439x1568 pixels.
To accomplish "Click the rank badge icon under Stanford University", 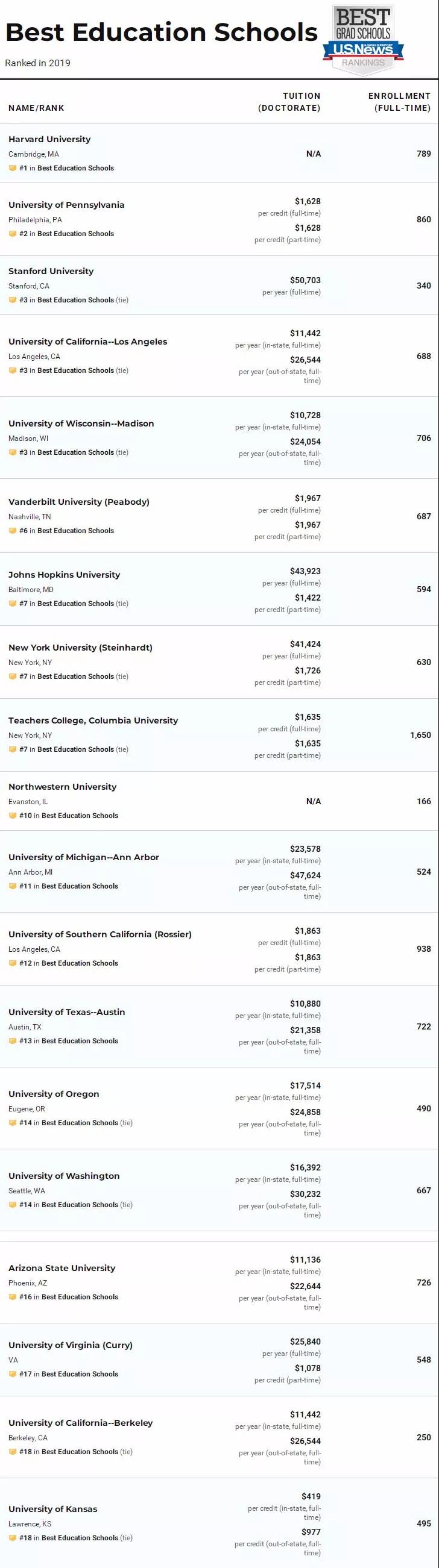I will tap(12, 300).
